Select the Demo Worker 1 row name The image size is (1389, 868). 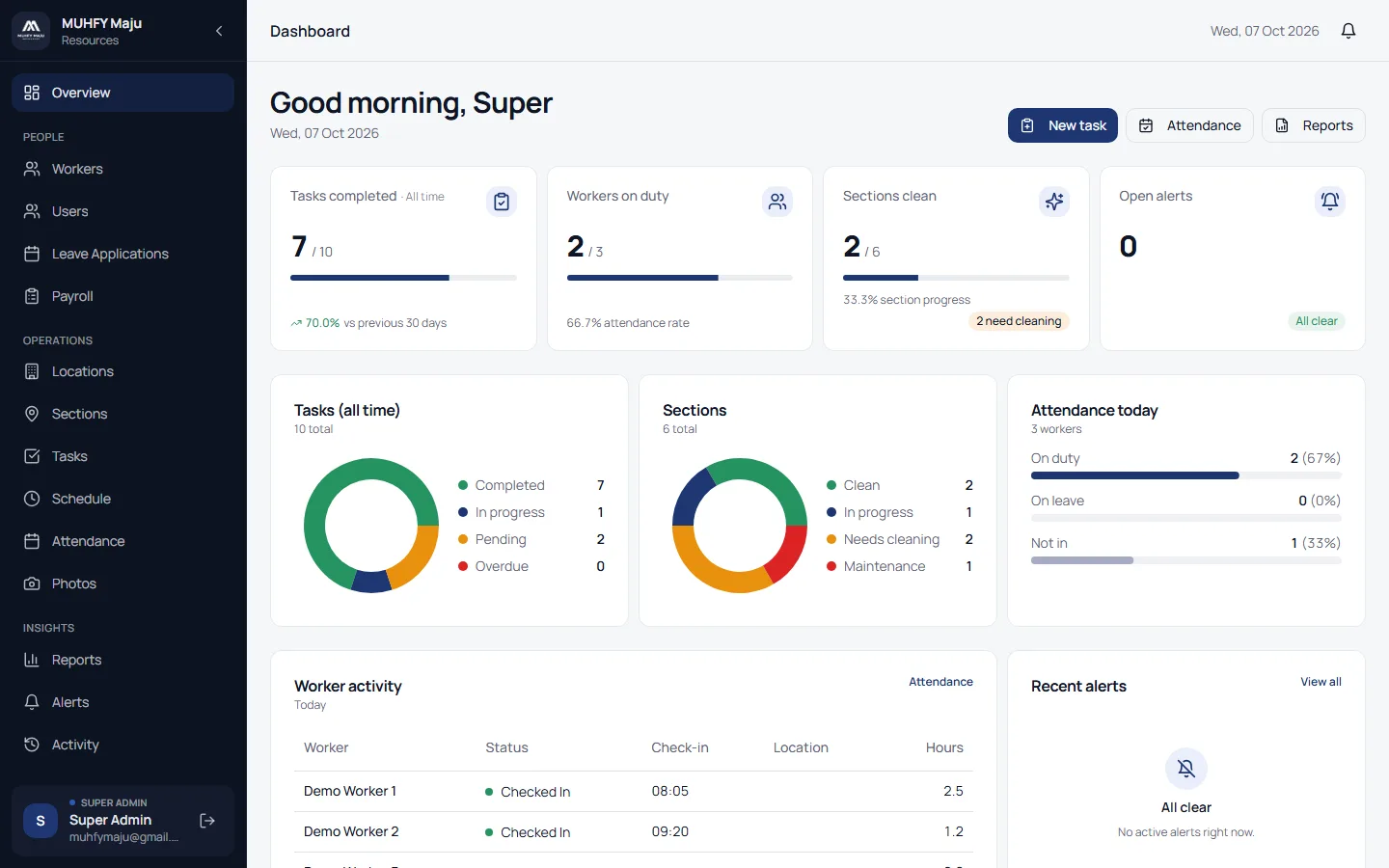click(x=350, y=791)
